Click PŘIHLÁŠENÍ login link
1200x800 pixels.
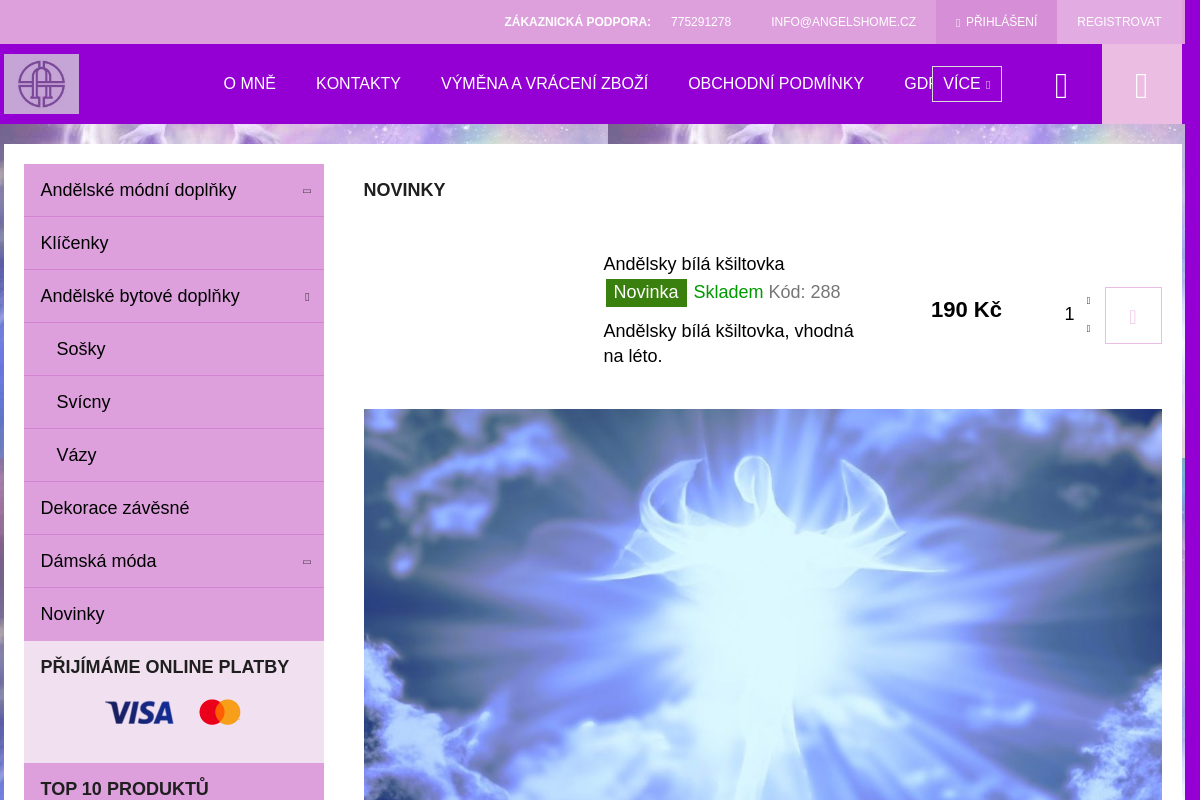(x=996, y=22)
